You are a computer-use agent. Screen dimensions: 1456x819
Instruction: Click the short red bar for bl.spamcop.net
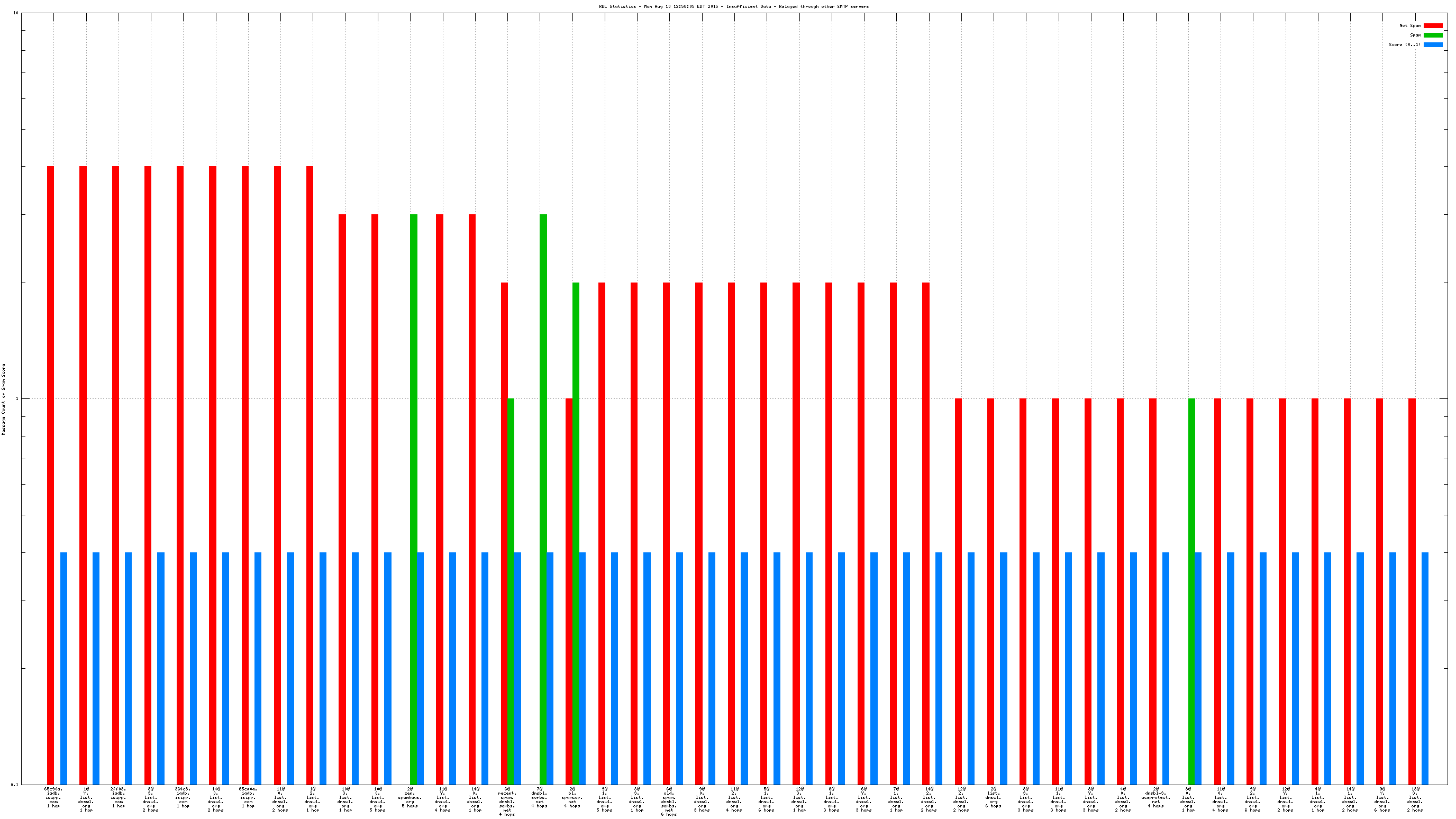(x=569, y=590)
